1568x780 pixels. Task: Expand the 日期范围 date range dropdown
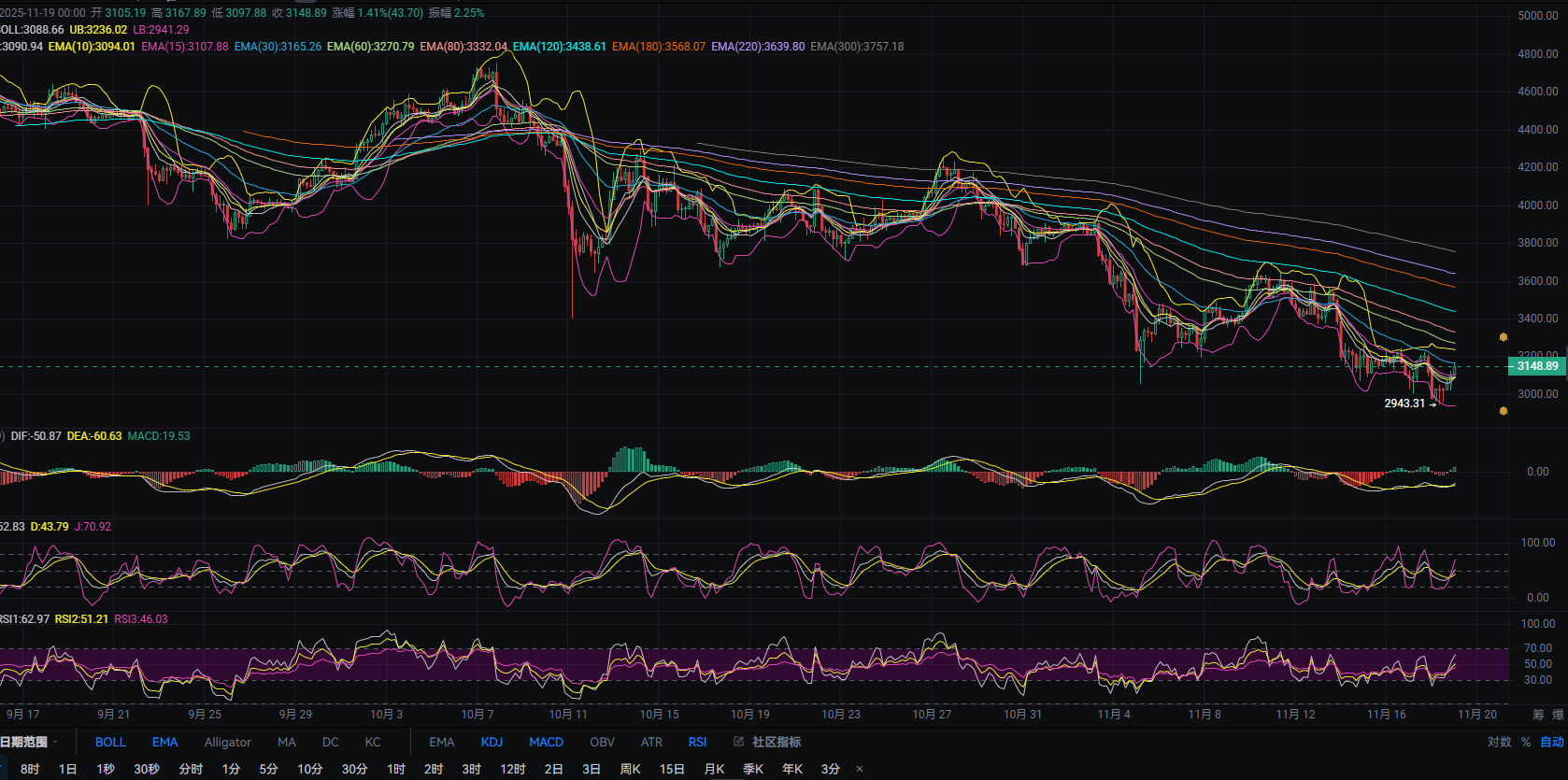pyautogui.click(x=28, y=742)
